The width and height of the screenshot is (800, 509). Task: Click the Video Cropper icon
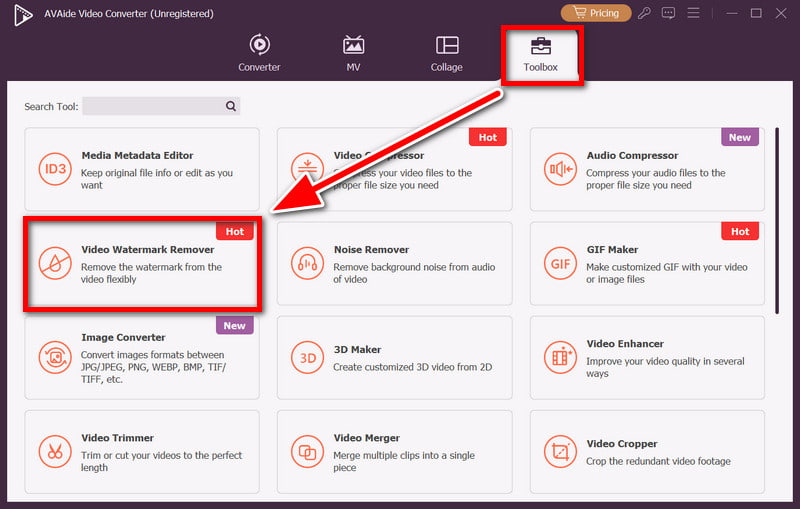560,452
